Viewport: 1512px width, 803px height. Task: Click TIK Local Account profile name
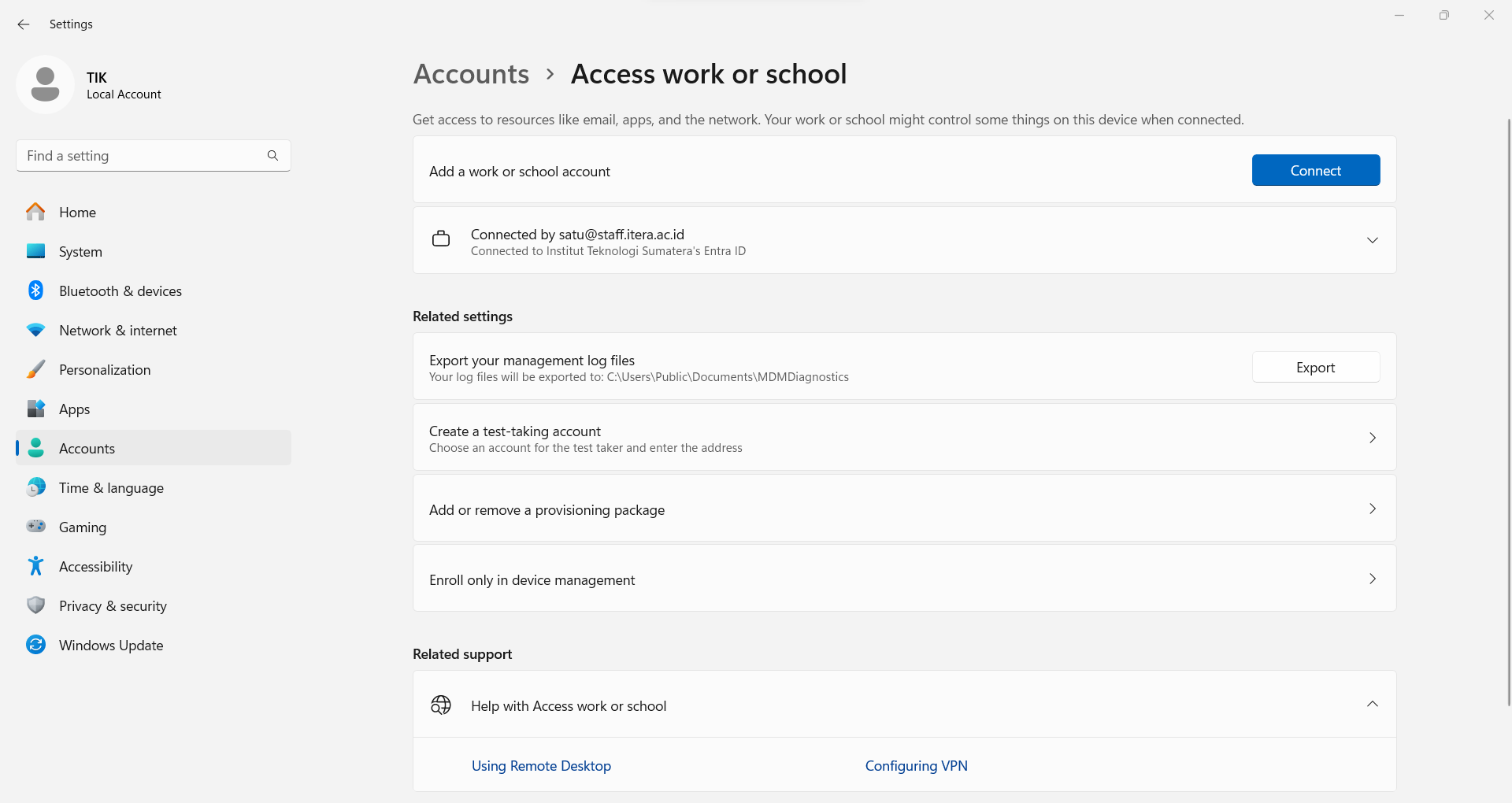click(x=124, y=85)
